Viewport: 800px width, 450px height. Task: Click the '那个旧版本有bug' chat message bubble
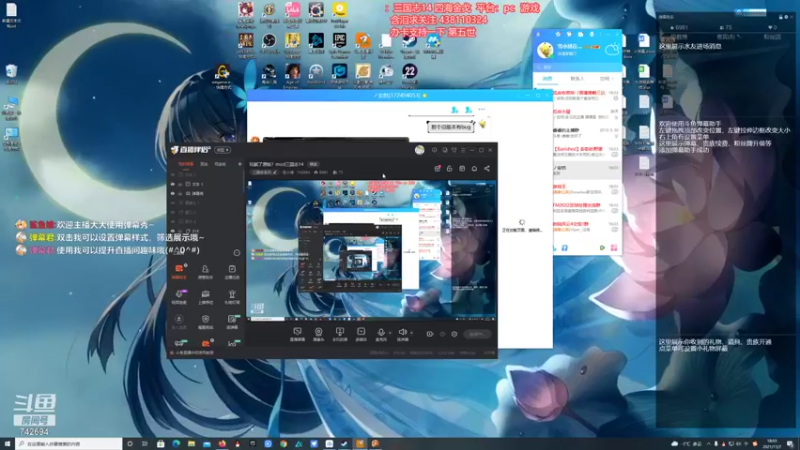pos(451,127)
